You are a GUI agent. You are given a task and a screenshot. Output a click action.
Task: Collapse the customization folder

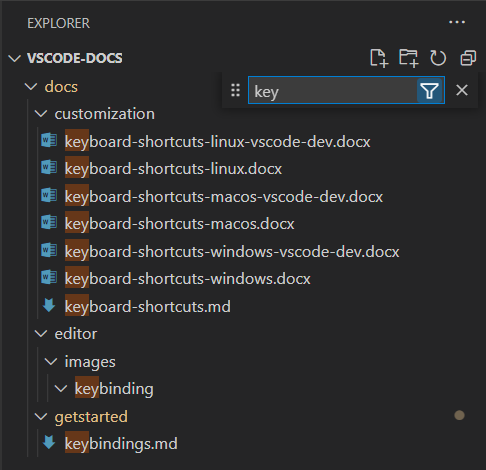41,114
